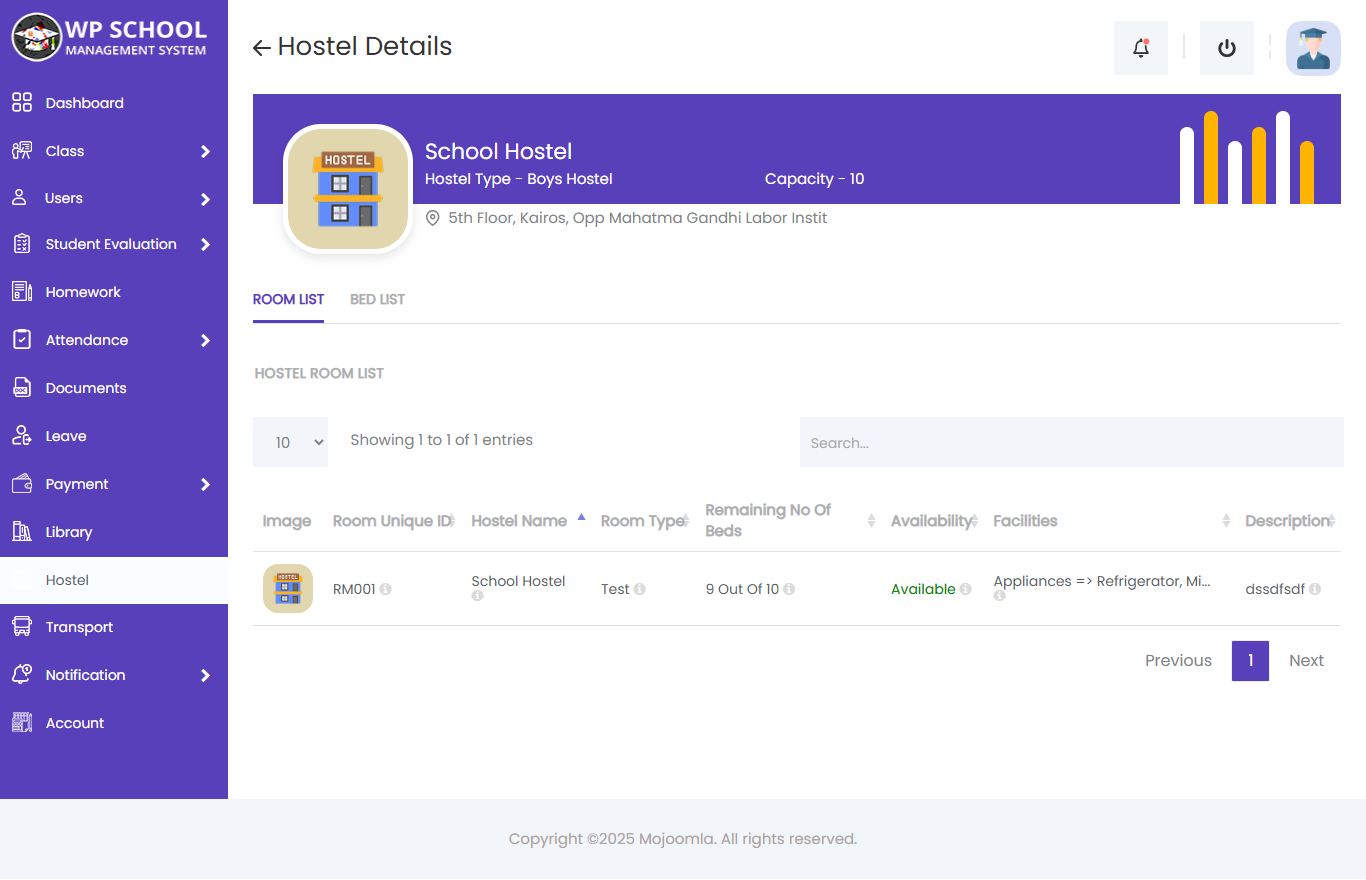
Task: Expand the Payment submenu chevron
Action: pos(205,484)
